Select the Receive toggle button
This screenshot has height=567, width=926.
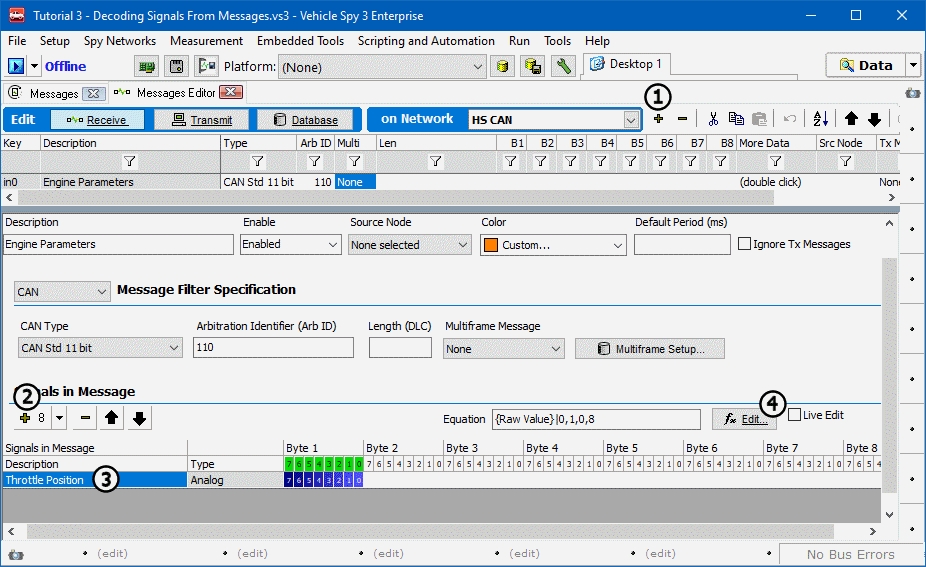[97, 120]
